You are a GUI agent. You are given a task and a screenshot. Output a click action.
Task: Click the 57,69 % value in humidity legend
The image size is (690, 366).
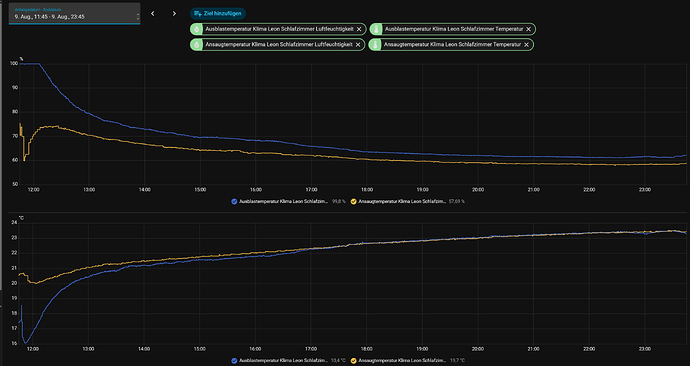456,201
